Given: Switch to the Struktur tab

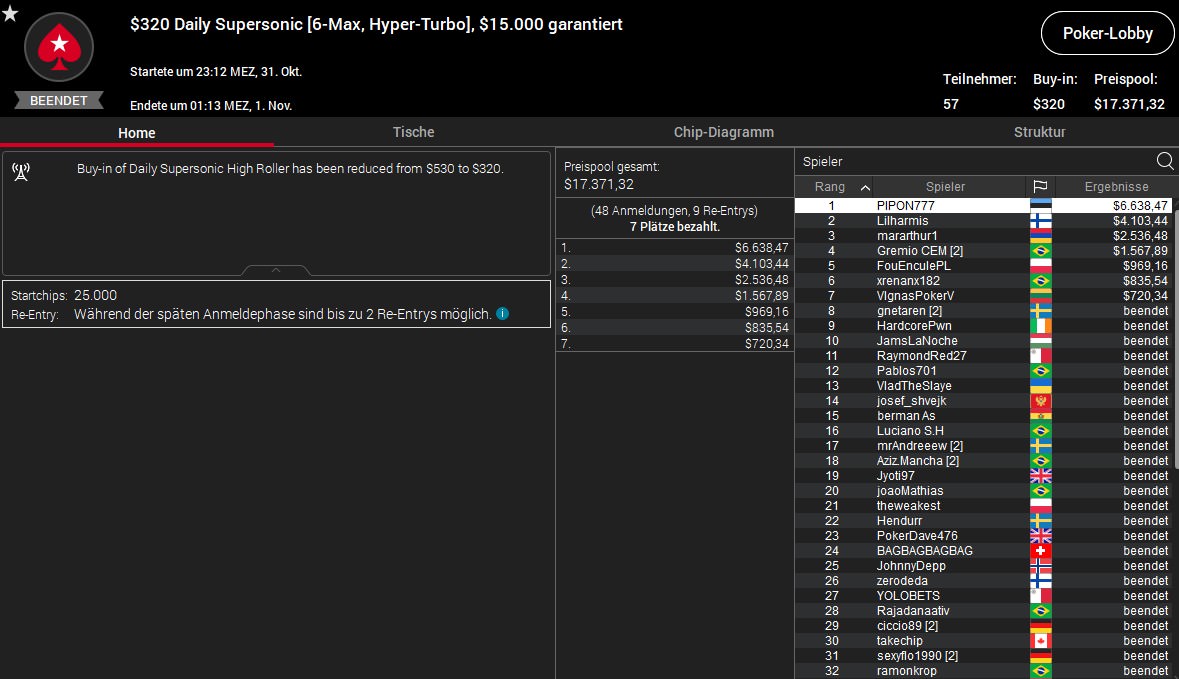Looking at the screenshot, I should (1039, 132).
